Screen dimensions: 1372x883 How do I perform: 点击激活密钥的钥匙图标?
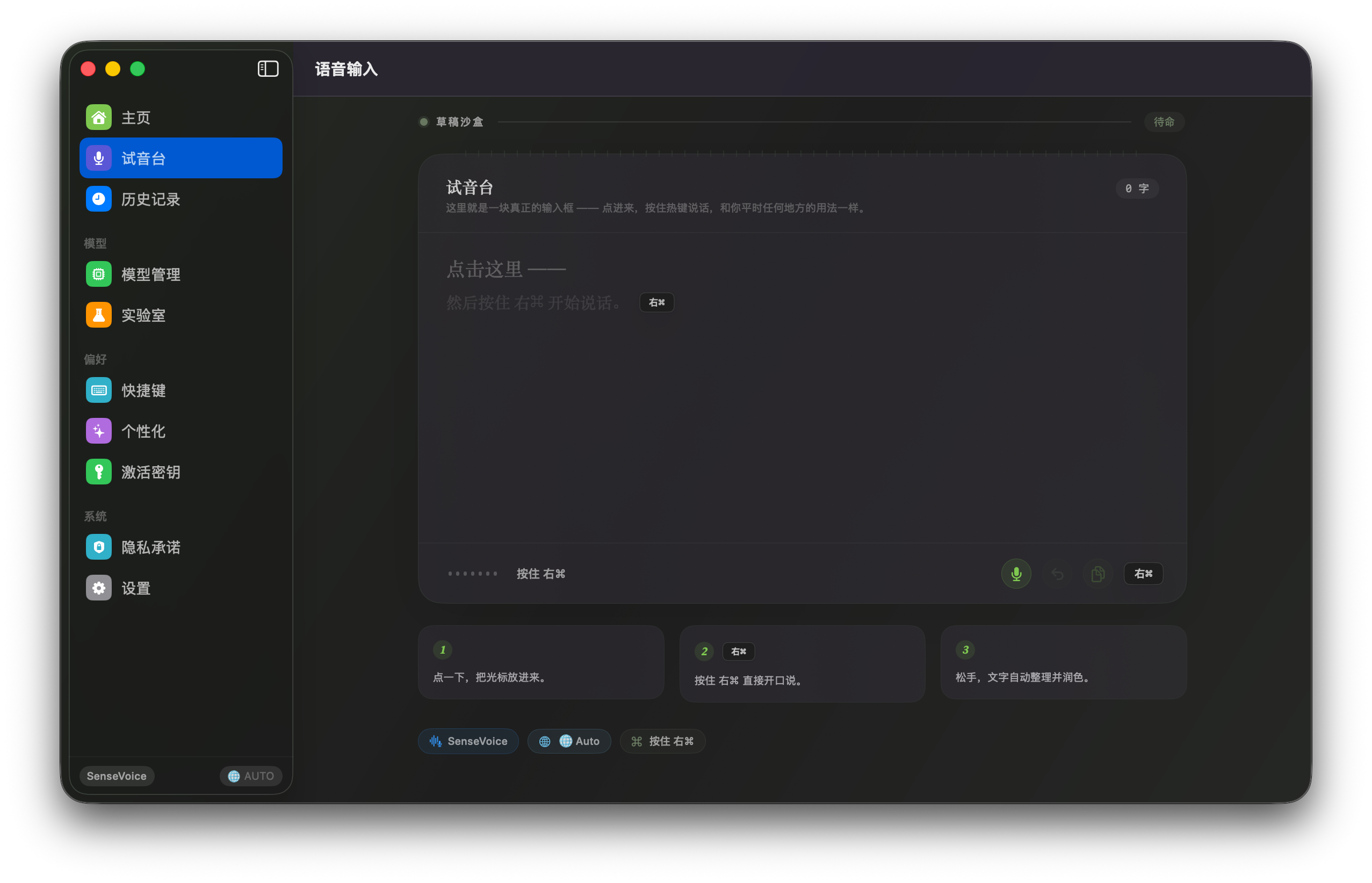[x=99, y=472]
